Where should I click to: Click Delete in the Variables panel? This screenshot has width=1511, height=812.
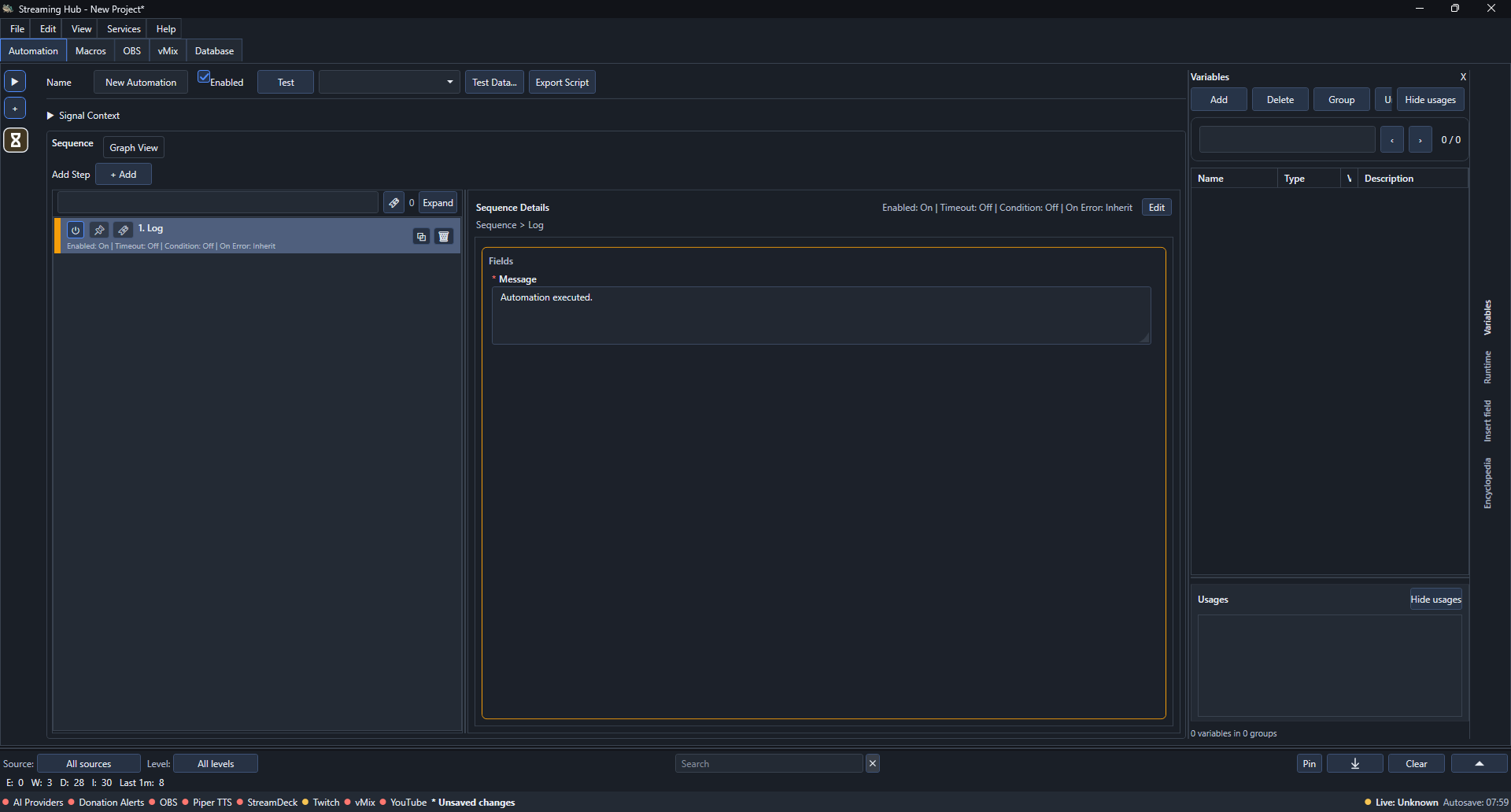click(x=1280, y=99)
